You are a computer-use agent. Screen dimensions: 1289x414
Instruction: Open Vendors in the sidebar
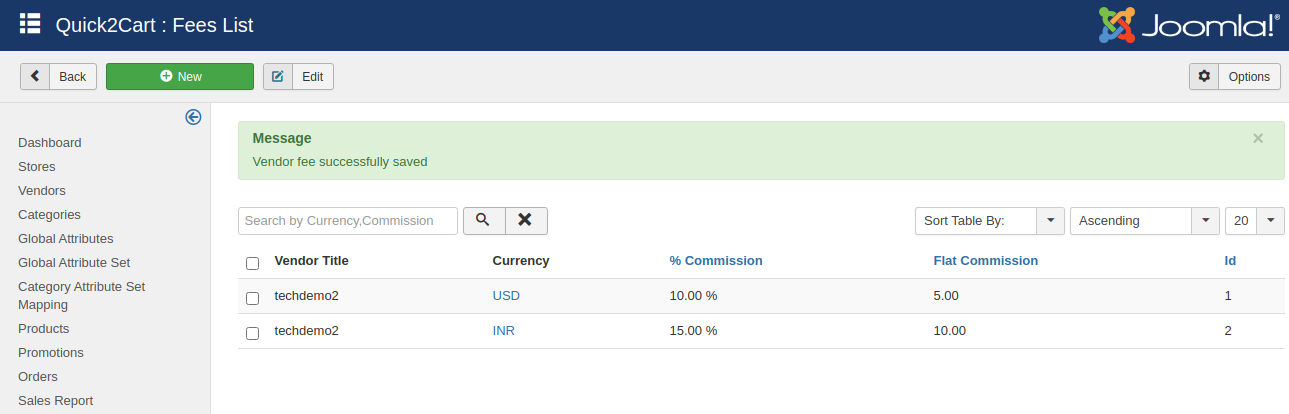pos(41,191)
